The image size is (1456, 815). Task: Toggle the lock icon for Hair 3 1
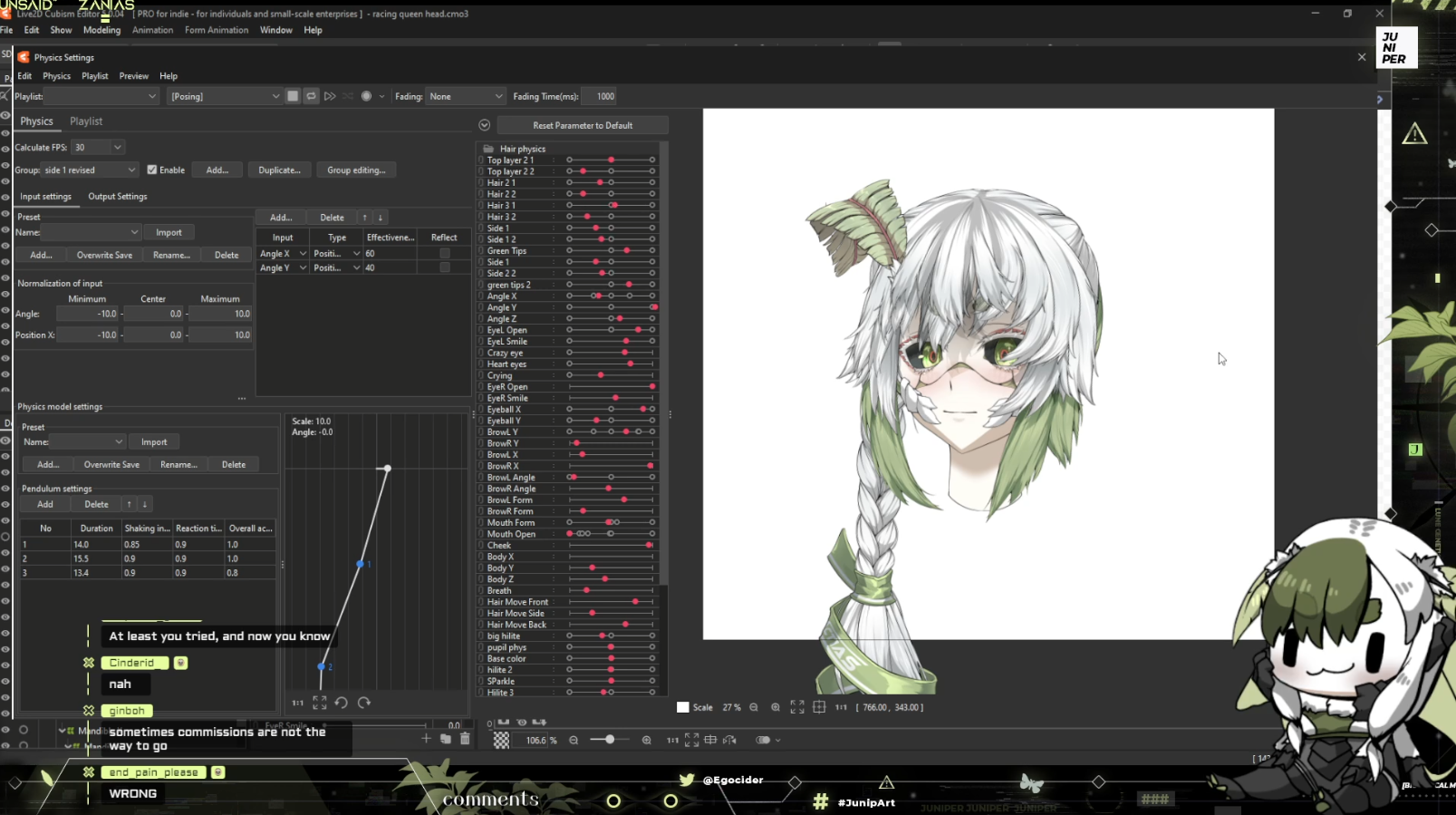481,205
